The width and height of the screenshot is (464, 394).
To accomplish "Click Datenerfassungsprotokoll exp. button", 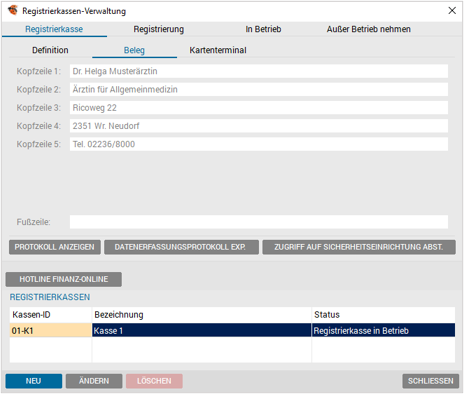I will pyautogui.click(x=181, y=247).
